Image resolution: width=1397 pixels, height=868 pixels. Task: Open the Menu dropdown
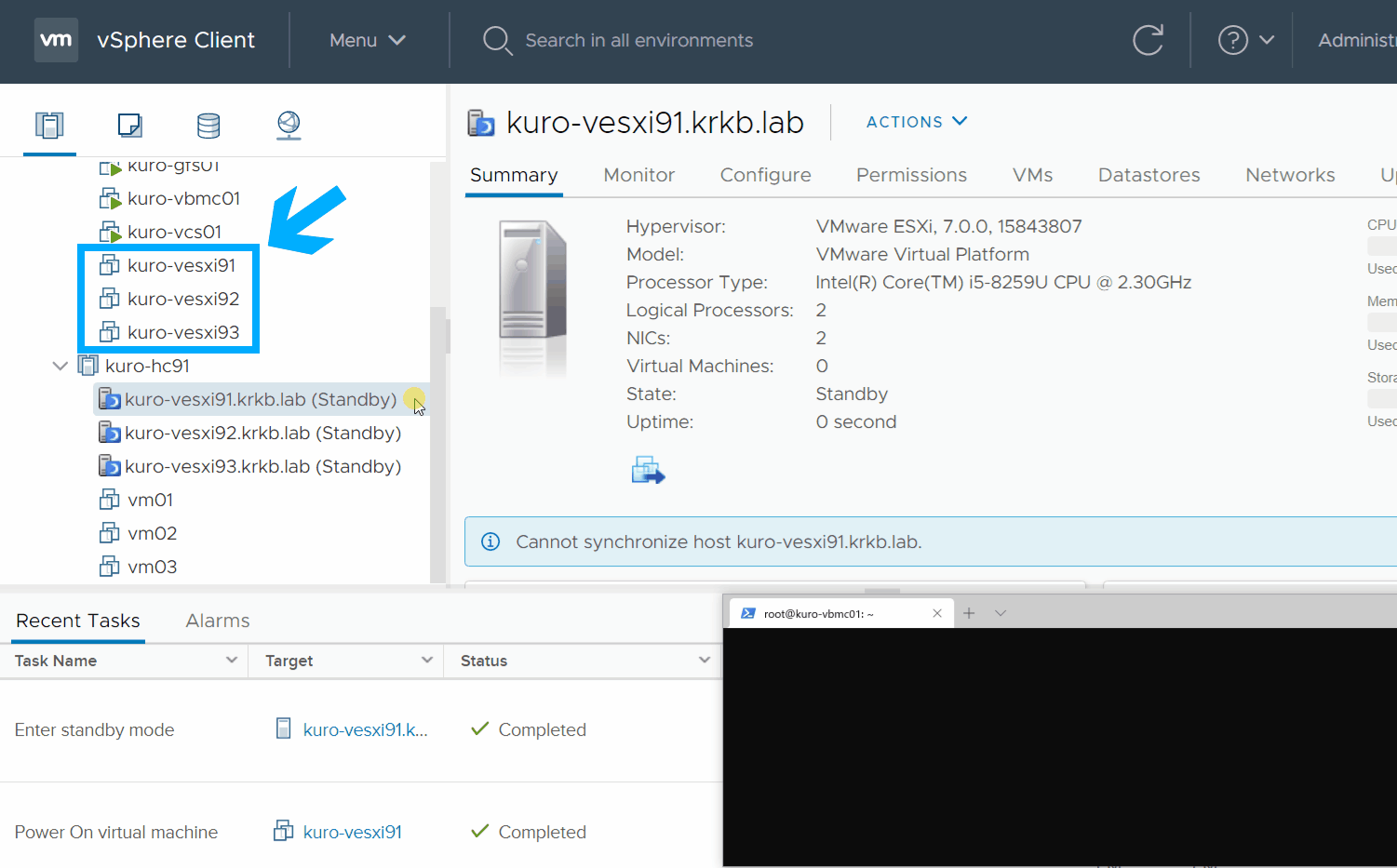(x=367, y=40)
